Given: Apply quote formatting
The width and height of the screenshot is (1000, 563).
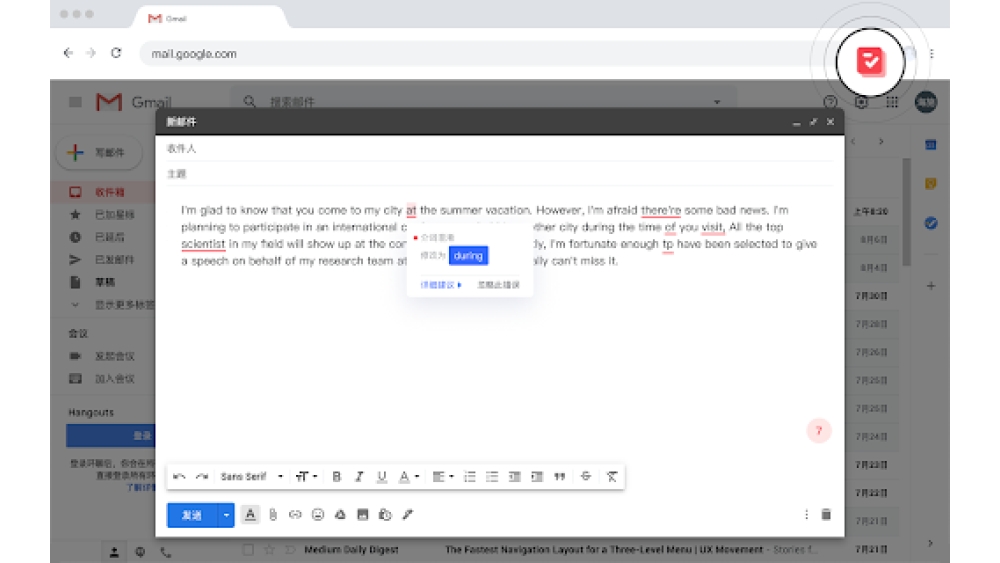Looking at the screenshot, I should click(x=559, y=476).
